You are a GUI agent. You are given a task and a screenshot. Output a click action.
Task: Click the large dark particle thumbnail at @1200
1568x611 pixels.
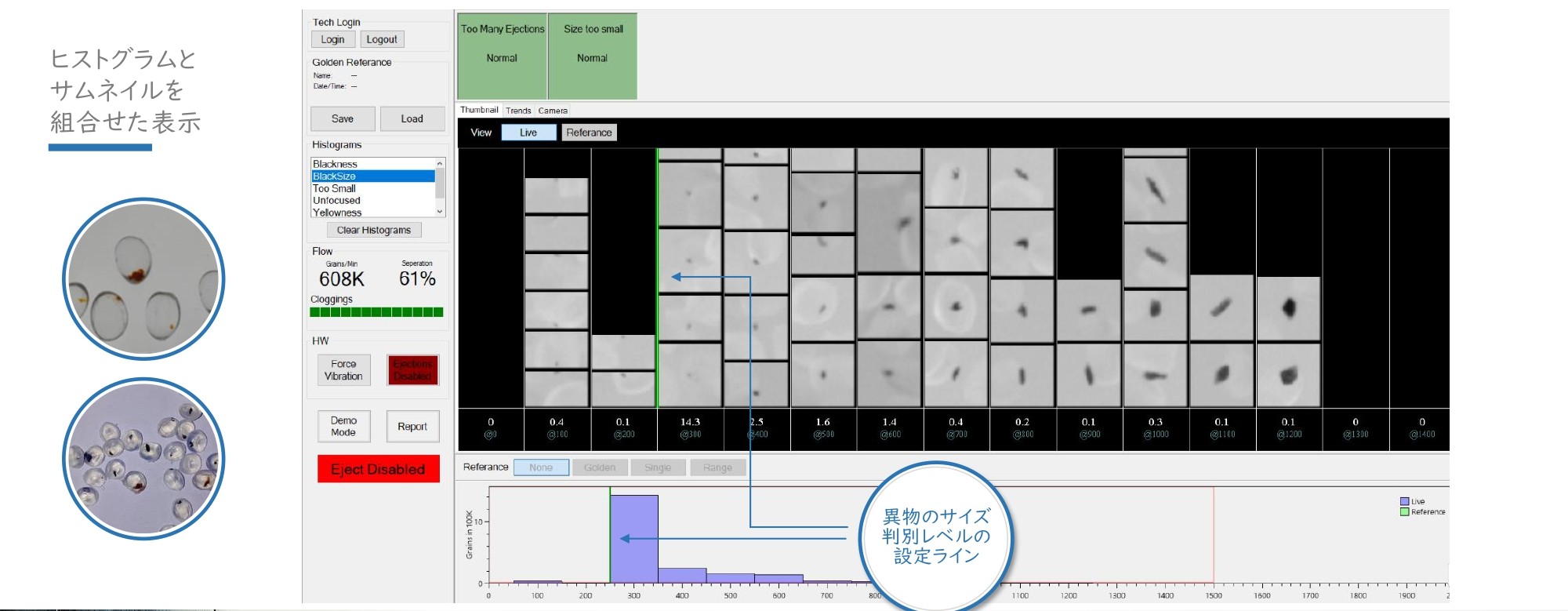pos(1289,308)
